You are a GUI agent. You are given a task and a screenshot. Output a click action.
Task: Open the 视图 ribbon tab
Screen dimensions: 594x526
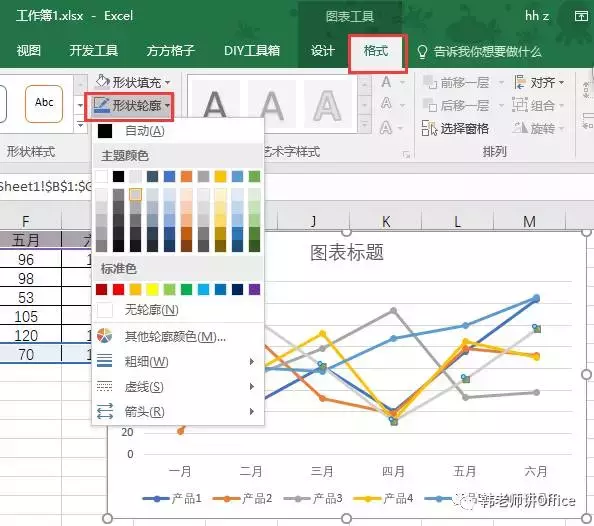pos(28,51)
